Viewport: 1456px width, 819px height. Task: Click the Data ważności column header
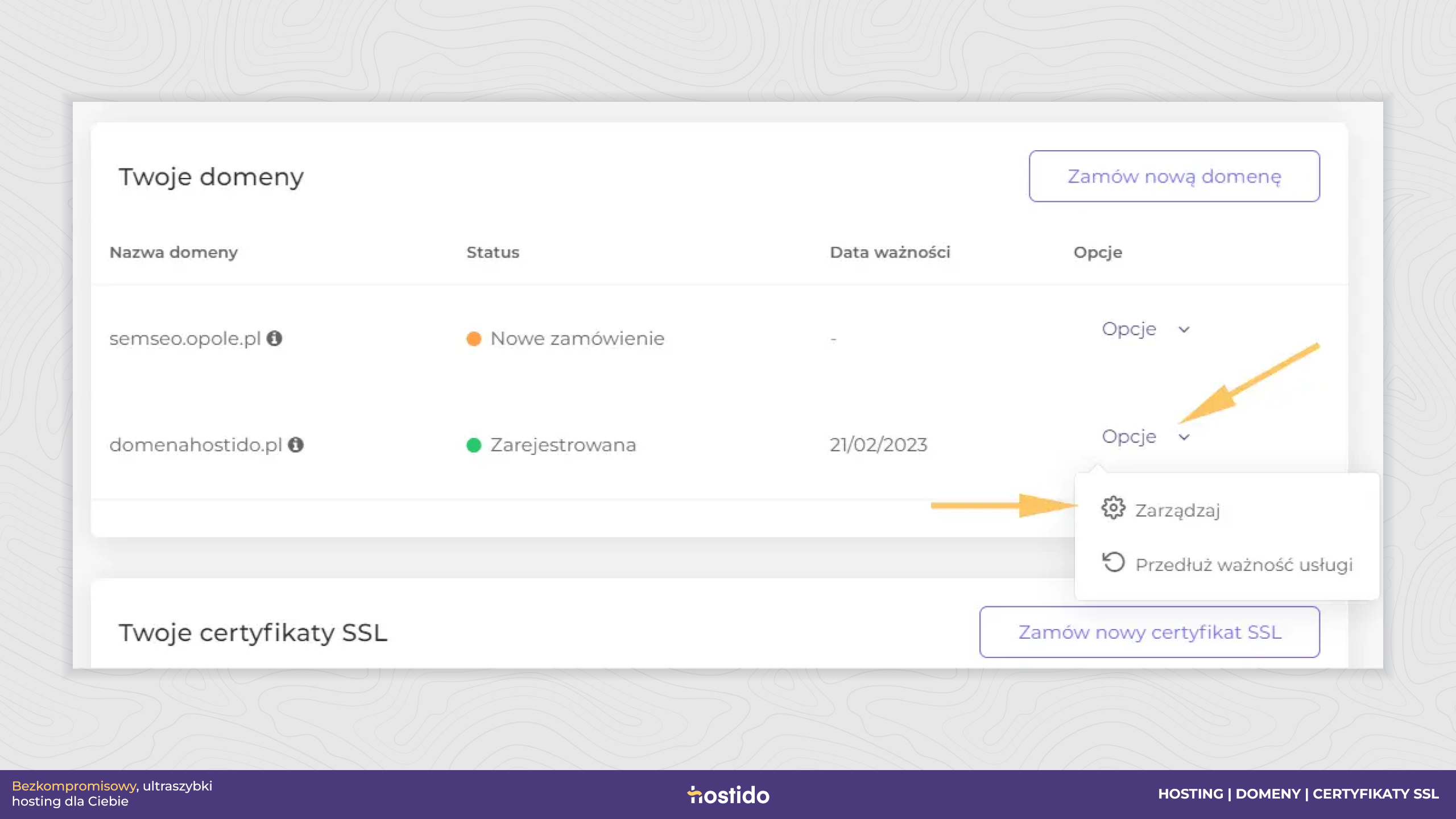[x=890, y=253]
